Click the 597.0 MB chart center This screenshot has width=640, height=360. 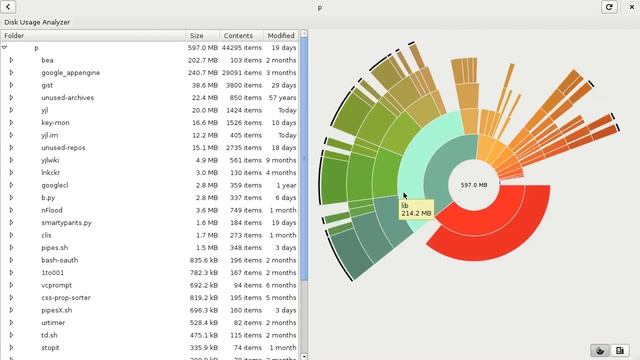click(474, 185)
